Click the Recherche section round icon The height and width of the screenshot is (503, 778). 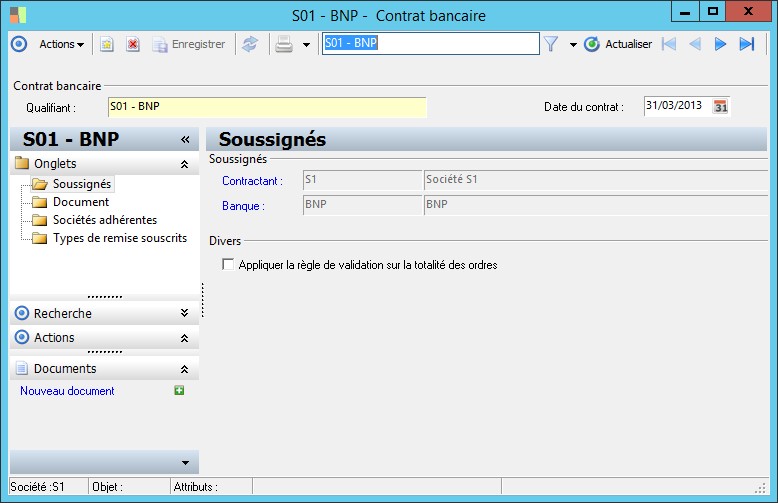coord(22,313)
